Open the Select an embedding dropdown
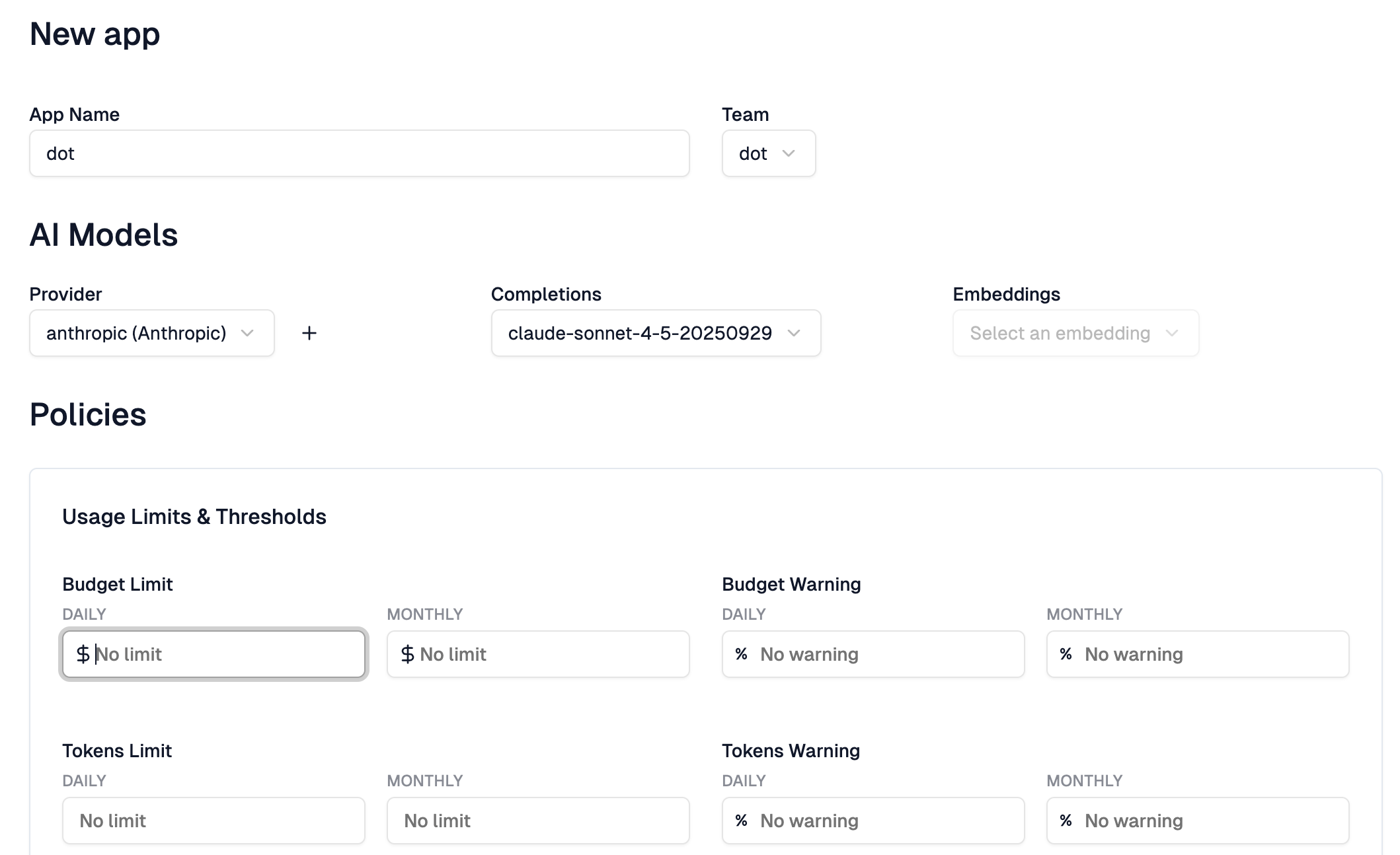 (x=1075, y=333)
